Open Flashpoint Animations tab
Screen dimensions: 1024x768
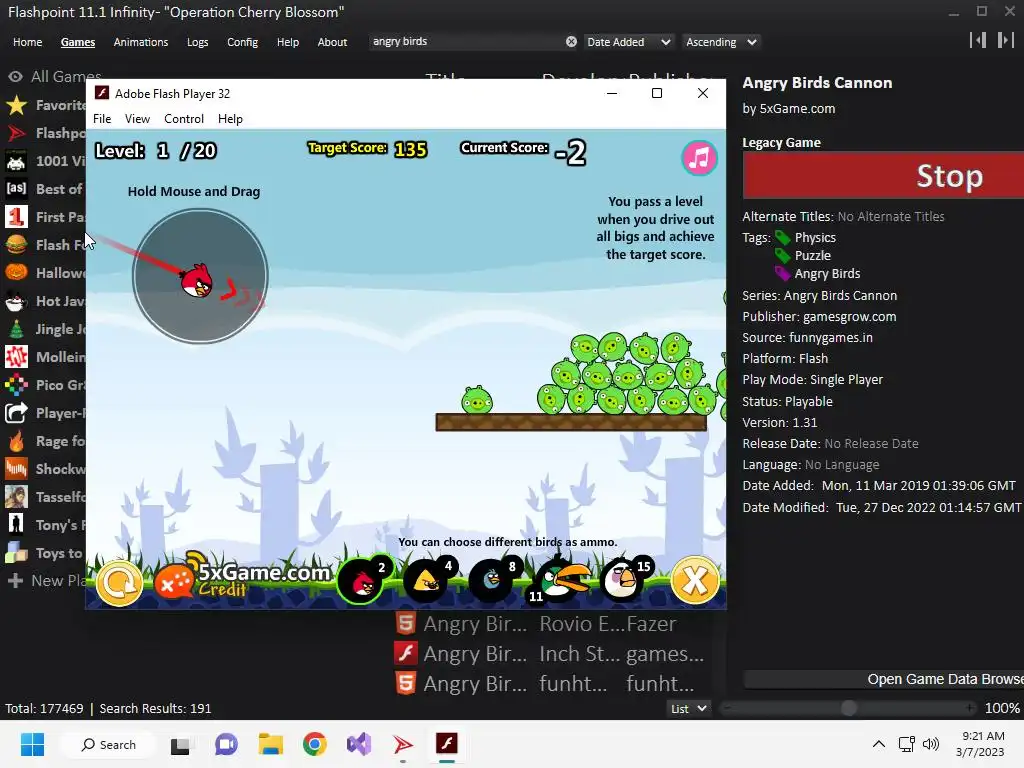[x=140, y=42]
